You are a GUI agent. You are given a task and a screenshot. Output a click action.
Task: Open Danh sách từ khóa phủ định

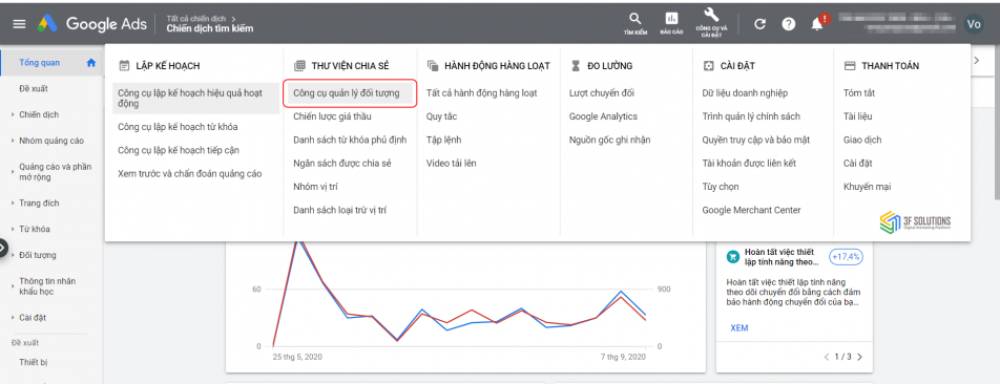pos(349,140)
